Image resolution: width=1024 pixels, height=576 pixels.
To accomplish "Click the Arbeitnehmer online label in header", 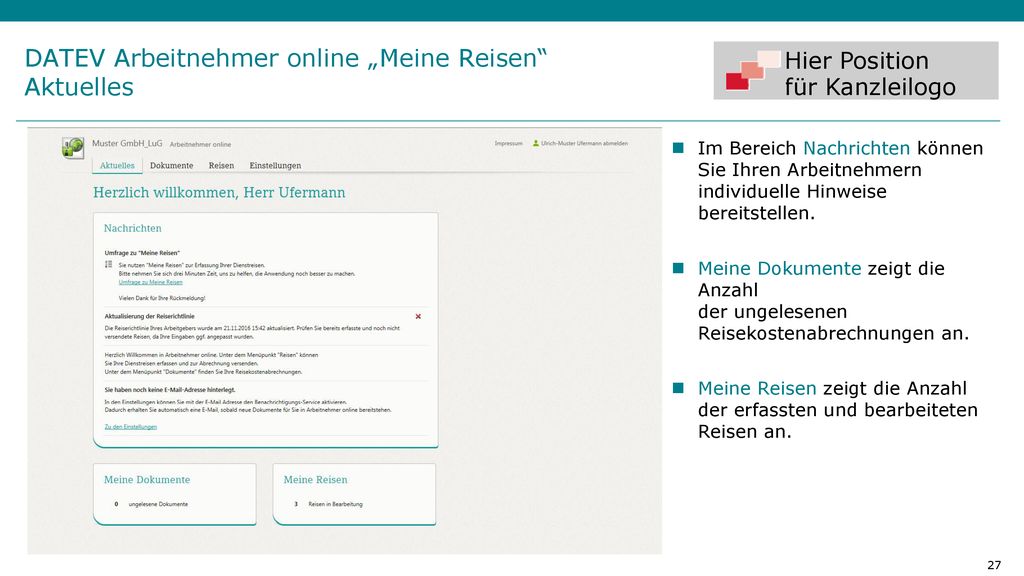I will click(200, 144).
